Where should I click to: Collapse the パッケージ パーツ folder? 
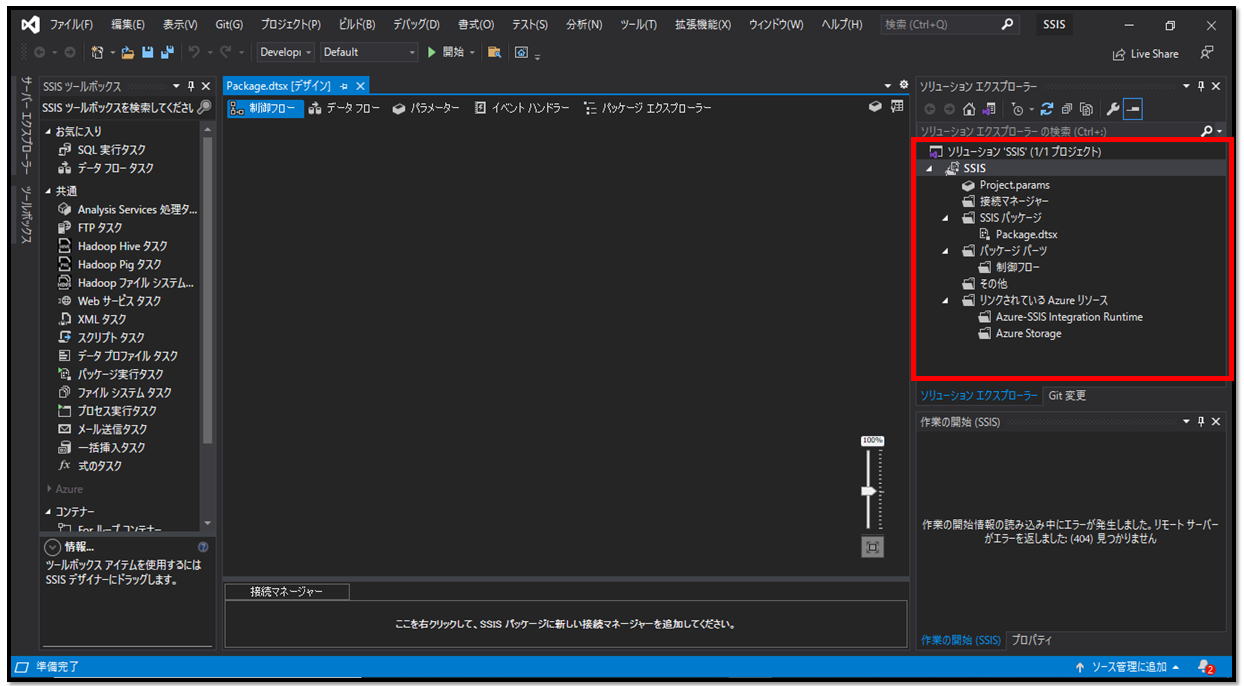click(x=946, y=251)
